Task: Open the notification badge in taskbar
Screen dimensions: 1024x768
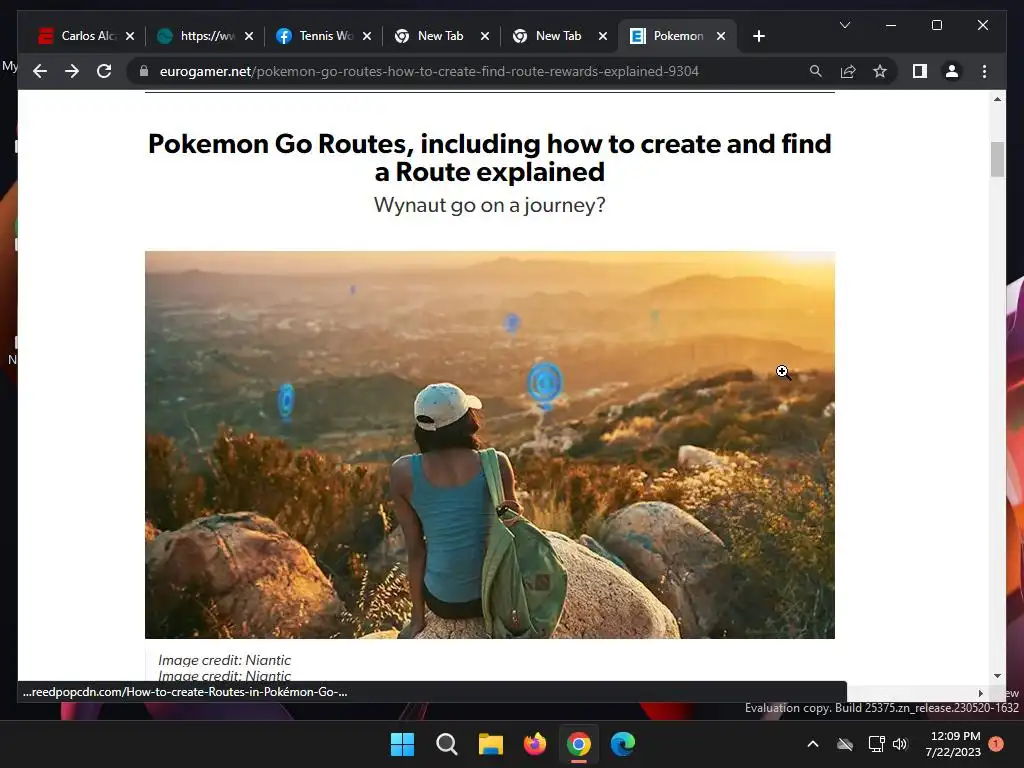Action: 996,744
